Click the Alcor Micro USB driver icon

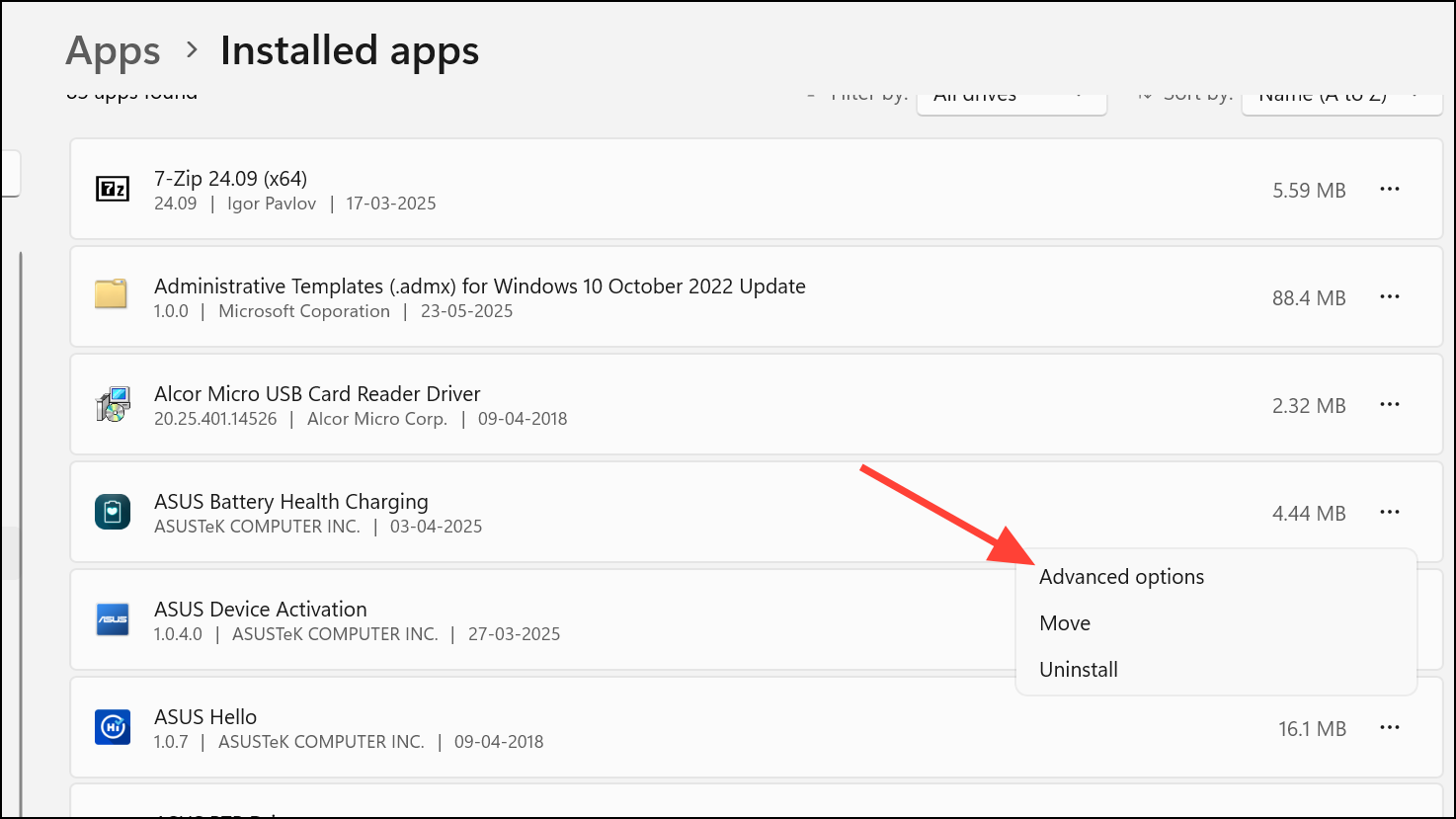[112, 405]
